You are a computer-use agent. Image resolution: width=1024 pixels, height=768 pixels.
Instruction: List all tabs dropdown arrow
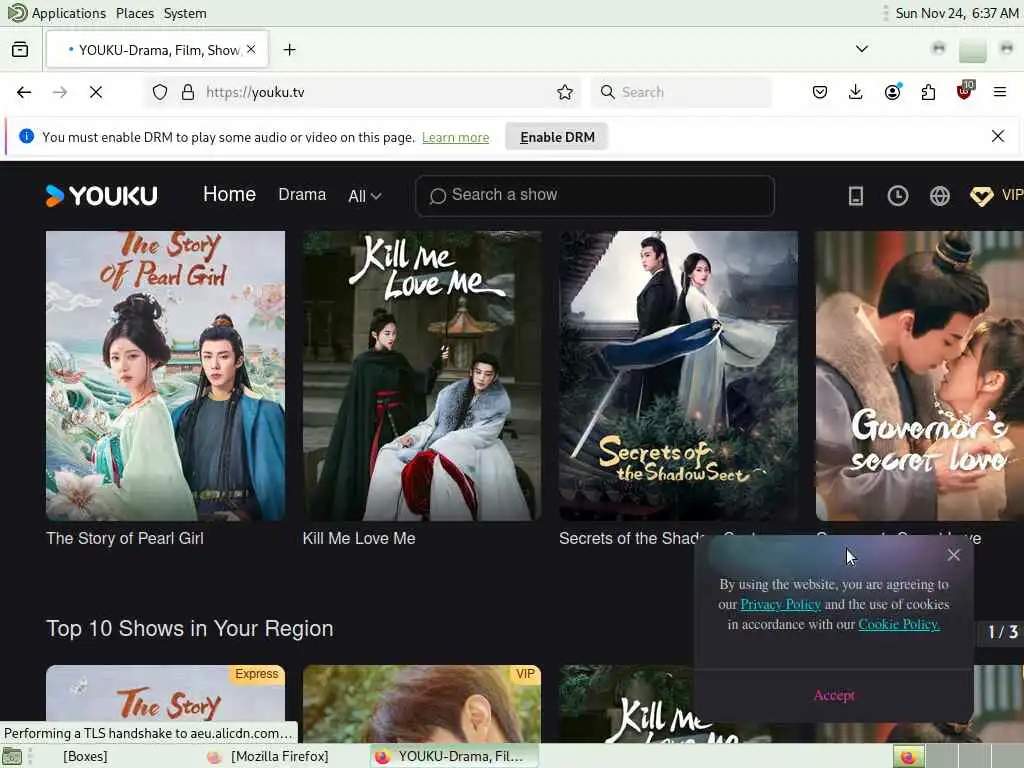pos(862,49)
